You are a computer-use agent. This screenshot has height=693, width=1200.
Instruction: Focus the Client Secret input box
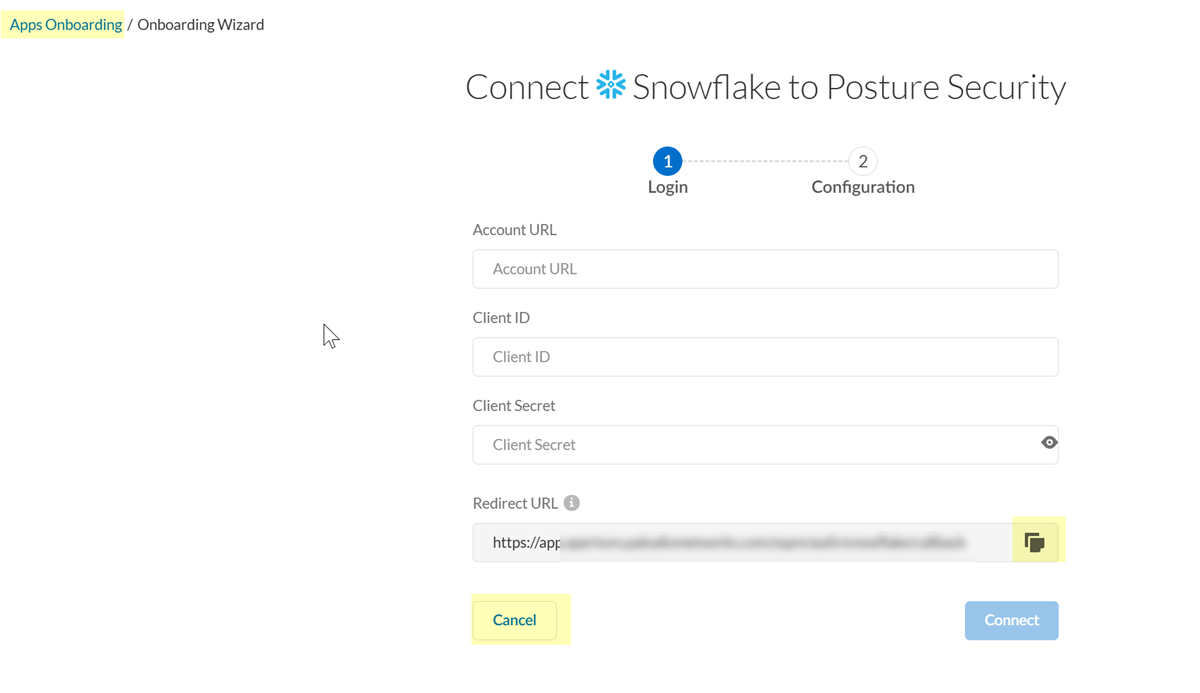(x=750, y=445)
